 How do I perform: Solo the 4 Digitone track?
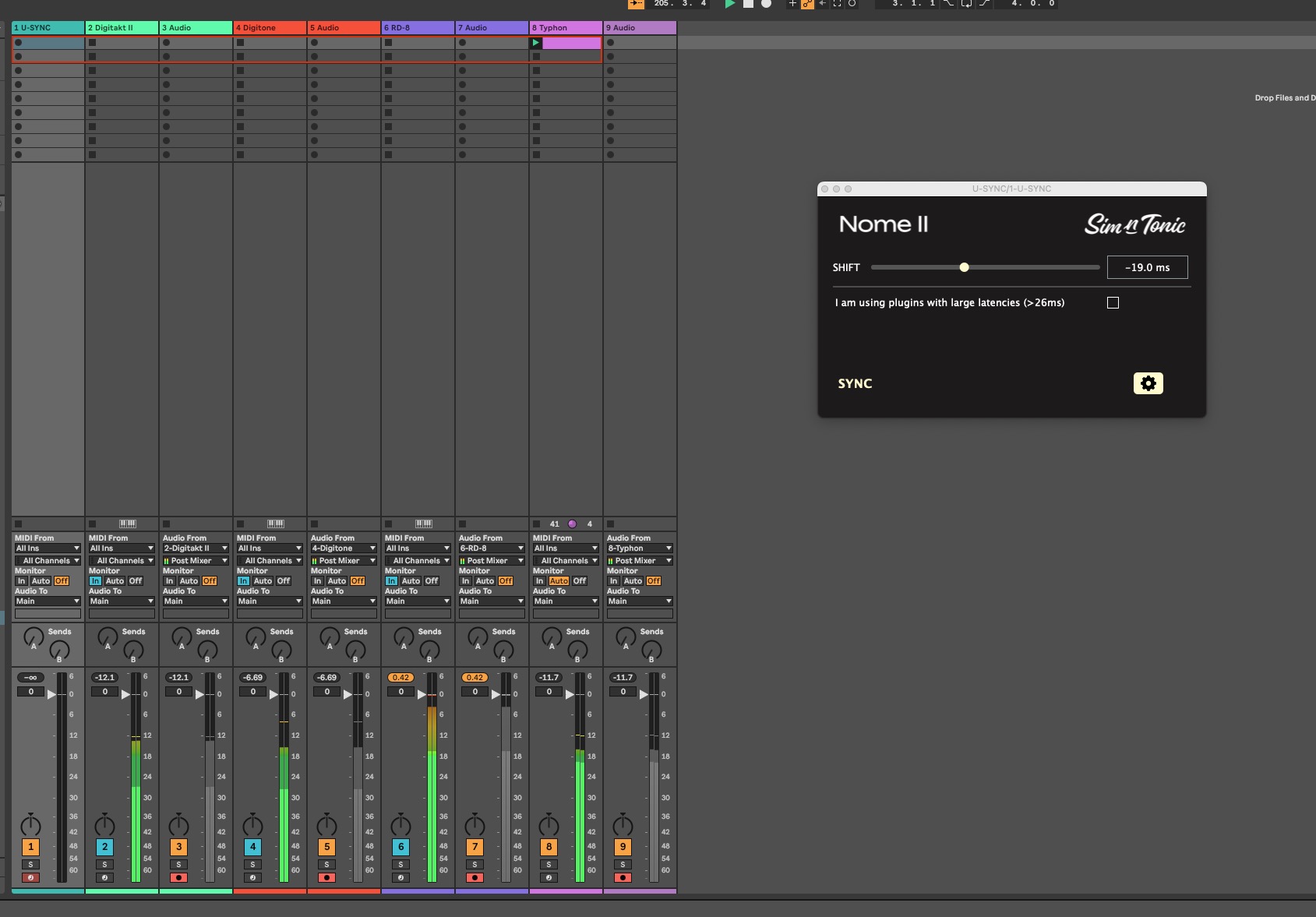[x=252, y=865]
